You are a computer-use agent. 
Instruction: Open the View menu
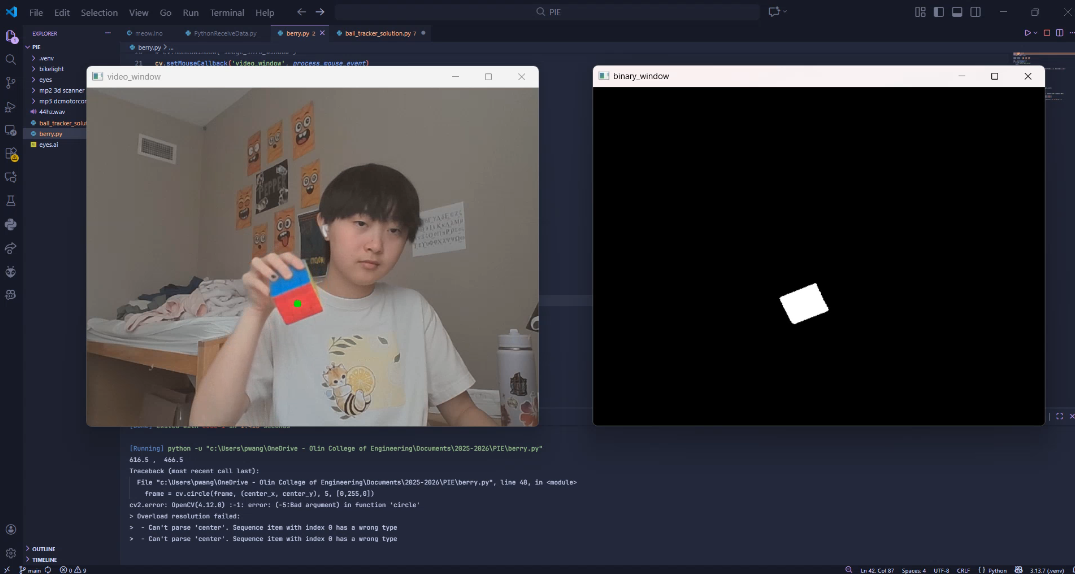click(138, 12)
